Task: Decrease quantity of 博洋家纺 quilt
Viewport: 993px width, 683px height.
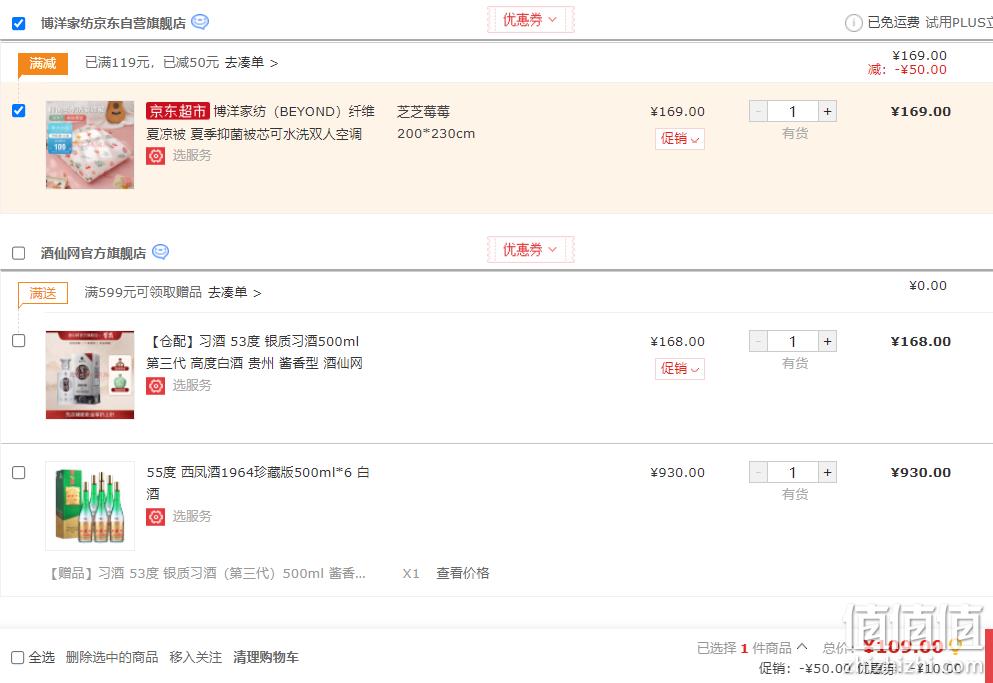Action: [758, 112]
